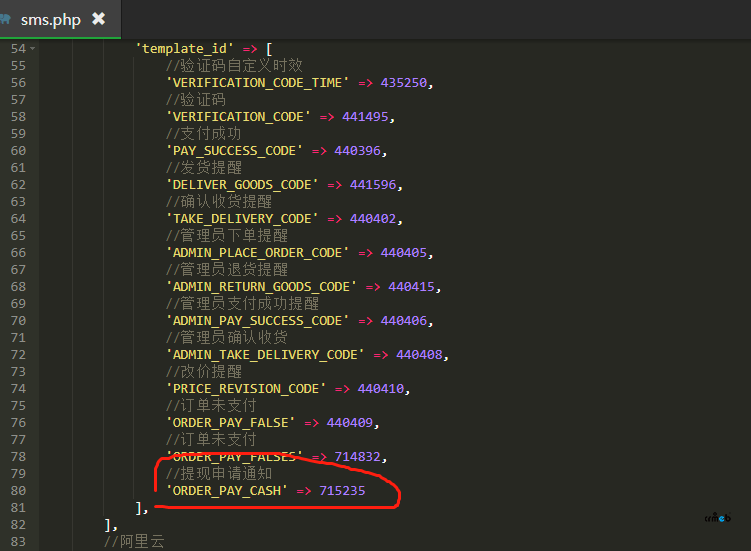The height and width of the screenshot is (551, 751).
Task: Click the 'VERIFICATION_CODE_TIME' string
Action: click(x=258, y=83)
